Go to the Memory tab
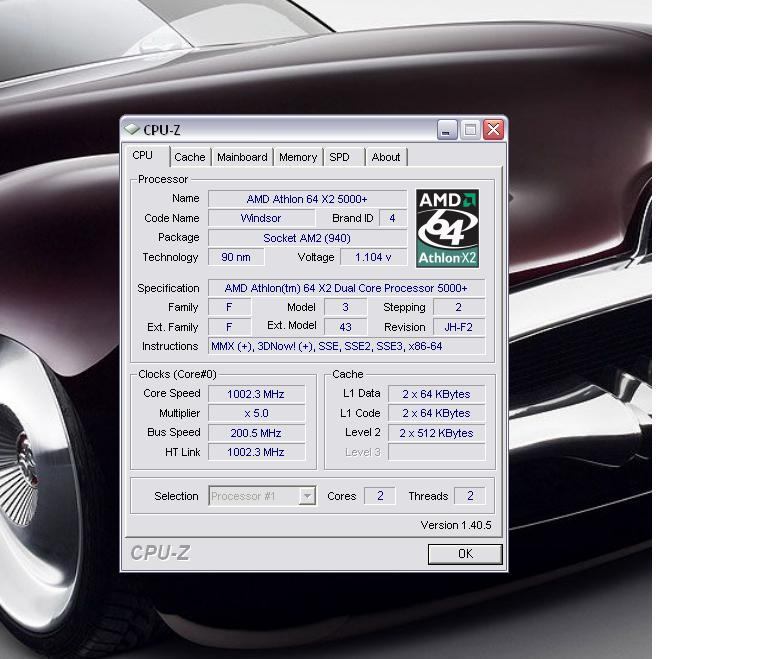 (298, 157)
